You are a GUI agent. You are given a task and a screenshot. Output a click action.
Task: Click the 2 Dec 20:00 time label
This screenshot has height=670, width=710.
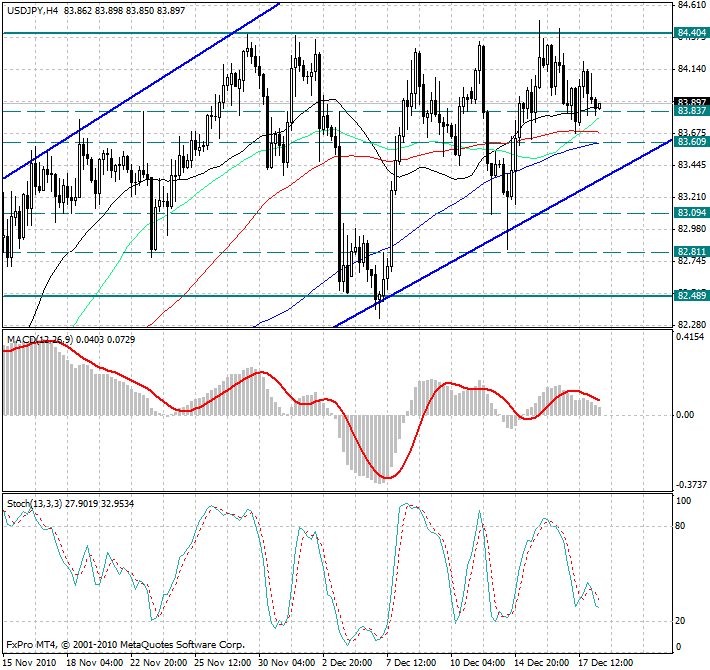(347, 663)
